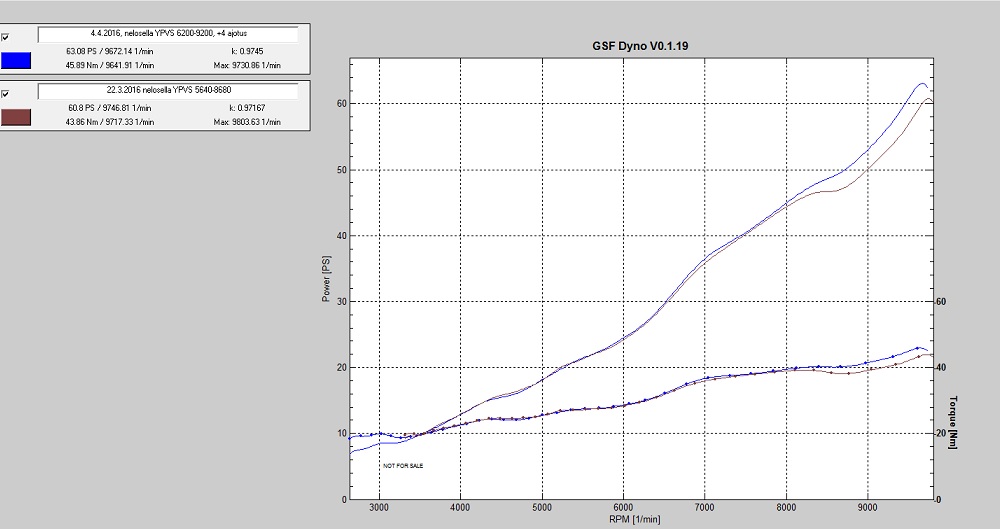Click the 4.4.2016 nelosella run name field
This screenshot has width=1001, height=529.
pos(167,34)
